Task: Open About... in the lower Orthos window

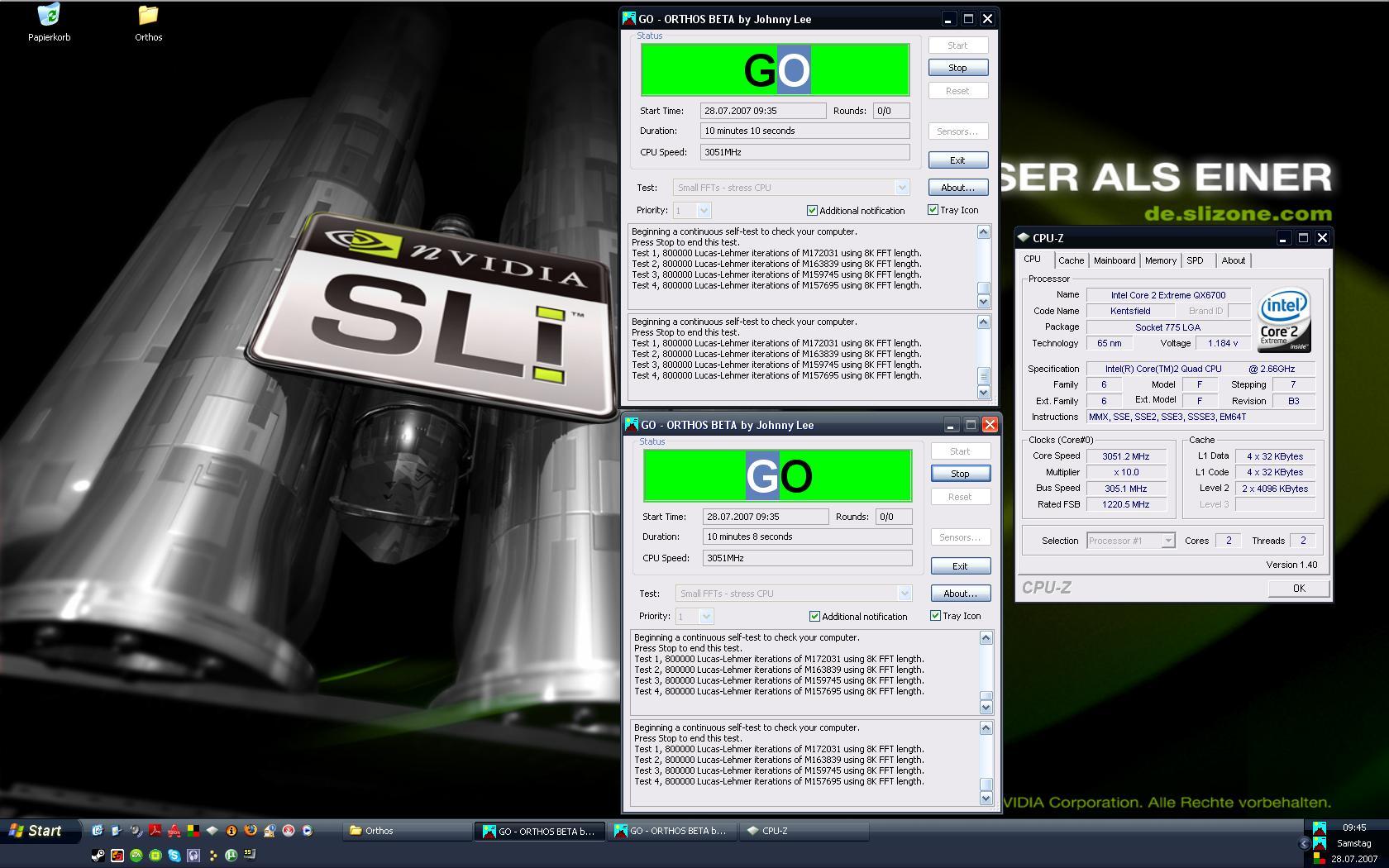Action: (960, 594)
